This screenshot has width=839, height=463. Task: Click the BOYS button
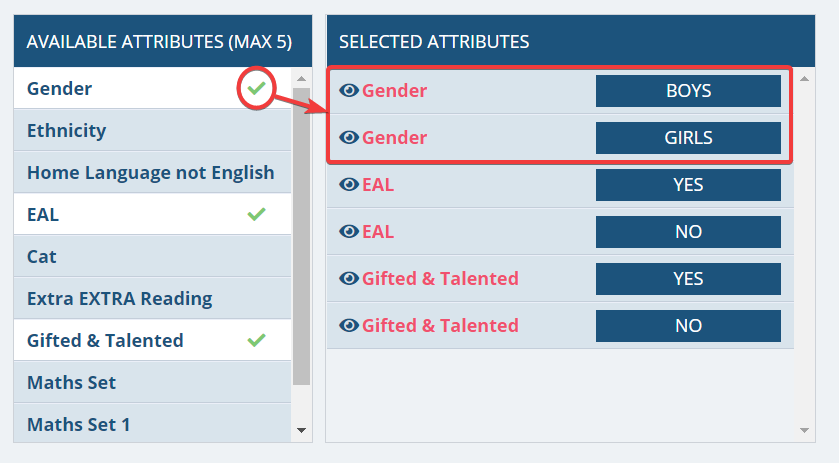click(x=688, y=90)
